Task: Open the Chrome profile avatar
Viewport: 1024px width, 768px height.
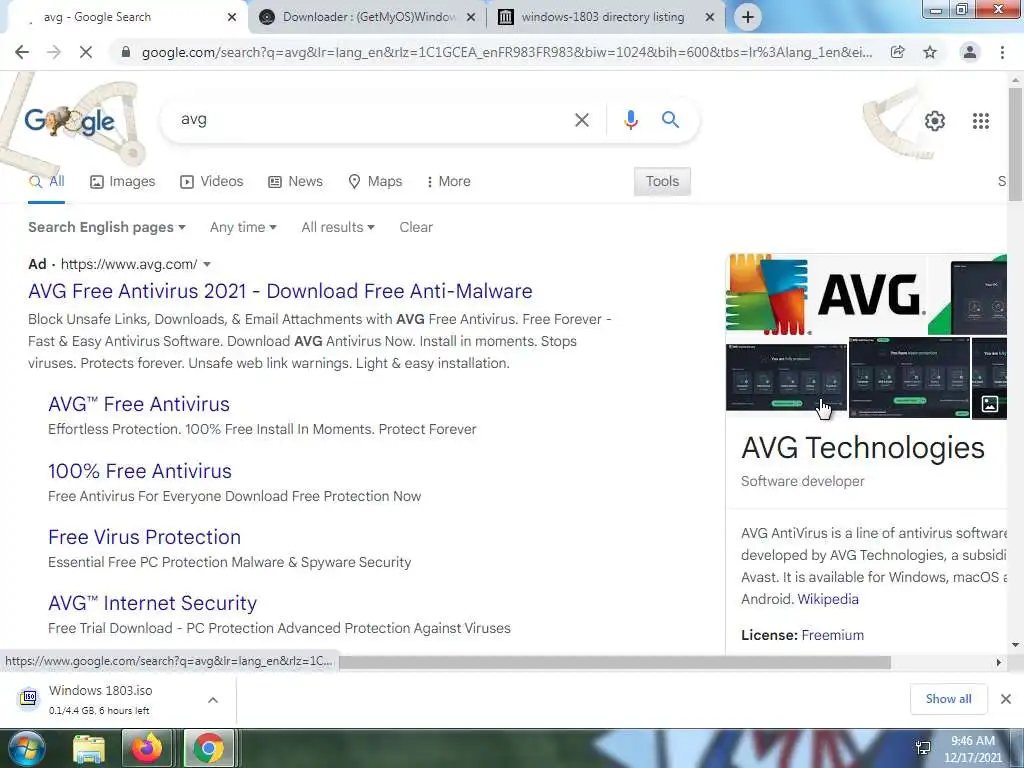Action: click(x=970, y=52)
